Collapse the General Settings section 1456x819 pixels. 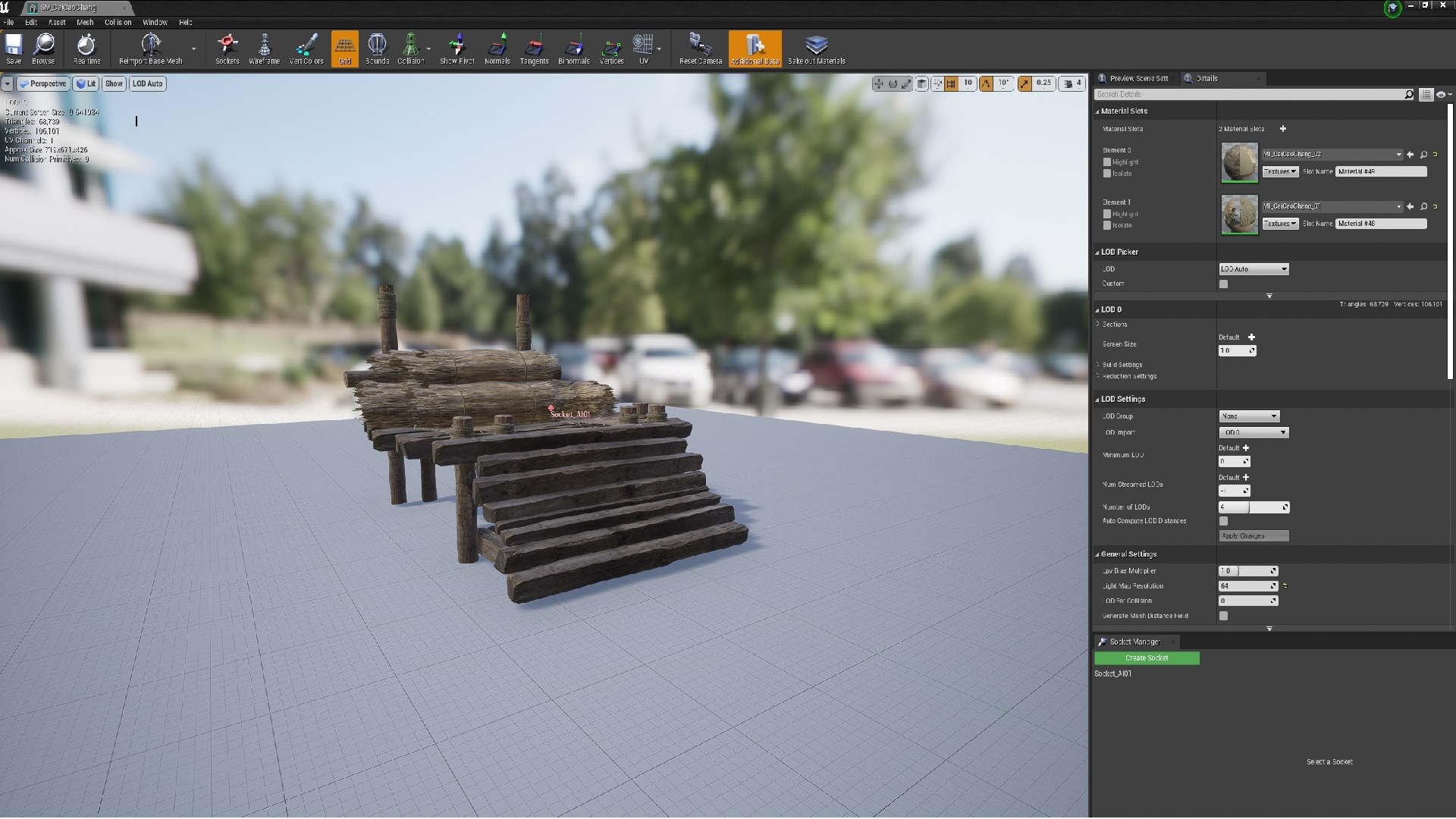coord(1097,554)
